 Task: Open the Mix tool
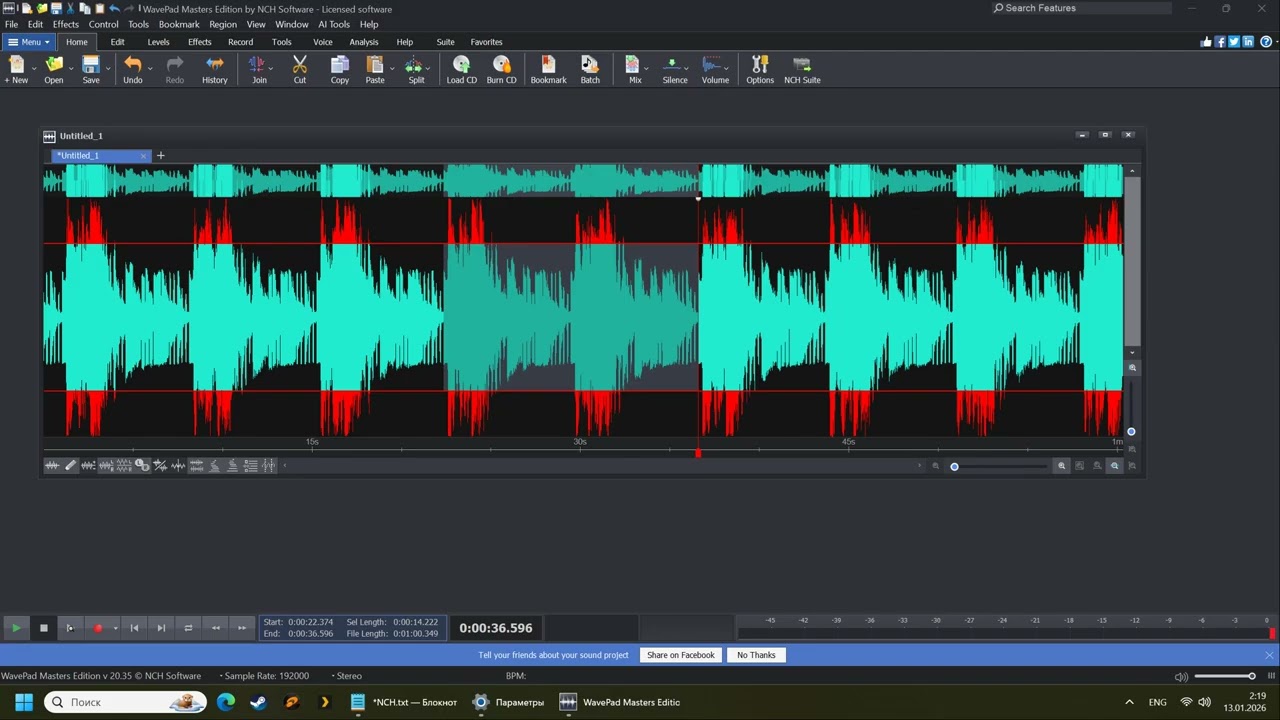point(634,70)
